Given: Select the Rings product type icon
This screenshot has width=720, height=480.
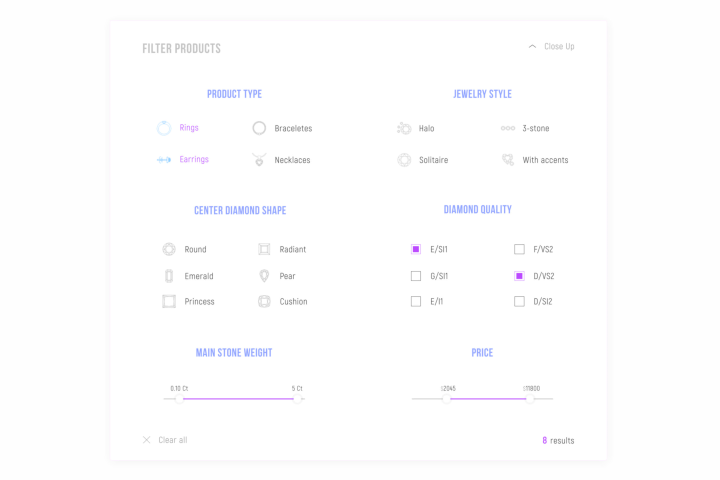Looking at the screenshot, I should click(x=164, y=128).
